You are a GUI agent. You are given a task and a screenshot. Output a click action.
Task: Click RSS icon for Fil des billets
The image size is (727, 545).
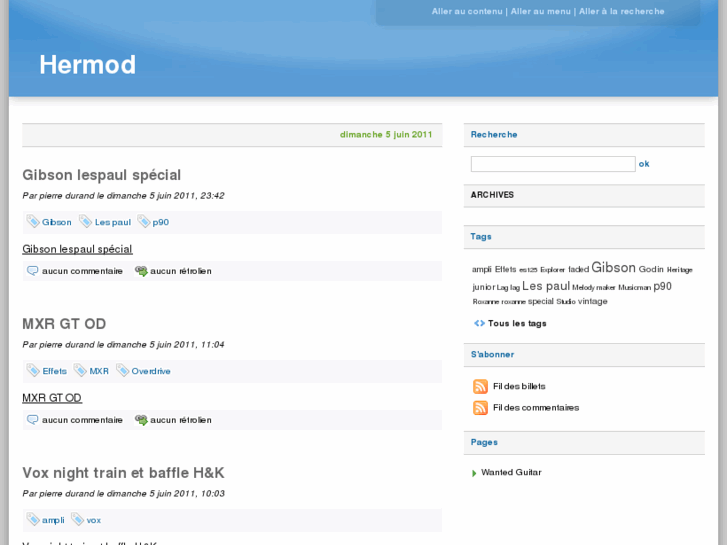pyautogui.click(x=480, y=386)
